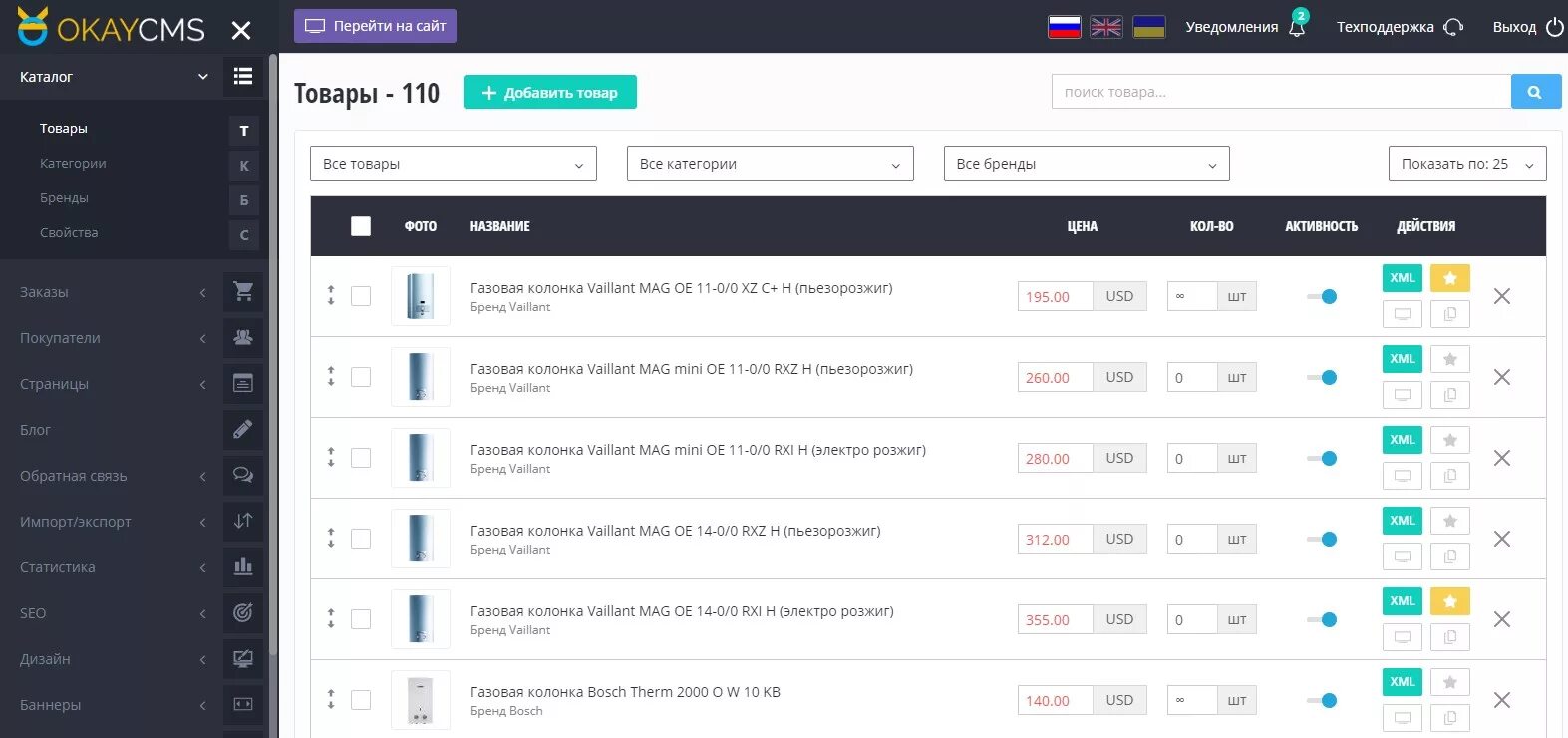
Task: Click XML button for Bosch Therm 2000 product
Action: coord(1403,682)
